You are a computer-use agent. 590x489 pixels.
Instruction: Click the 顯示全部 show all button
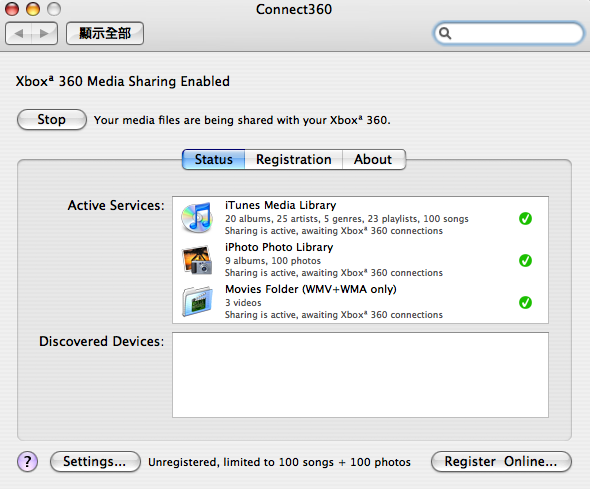point(105,33)
